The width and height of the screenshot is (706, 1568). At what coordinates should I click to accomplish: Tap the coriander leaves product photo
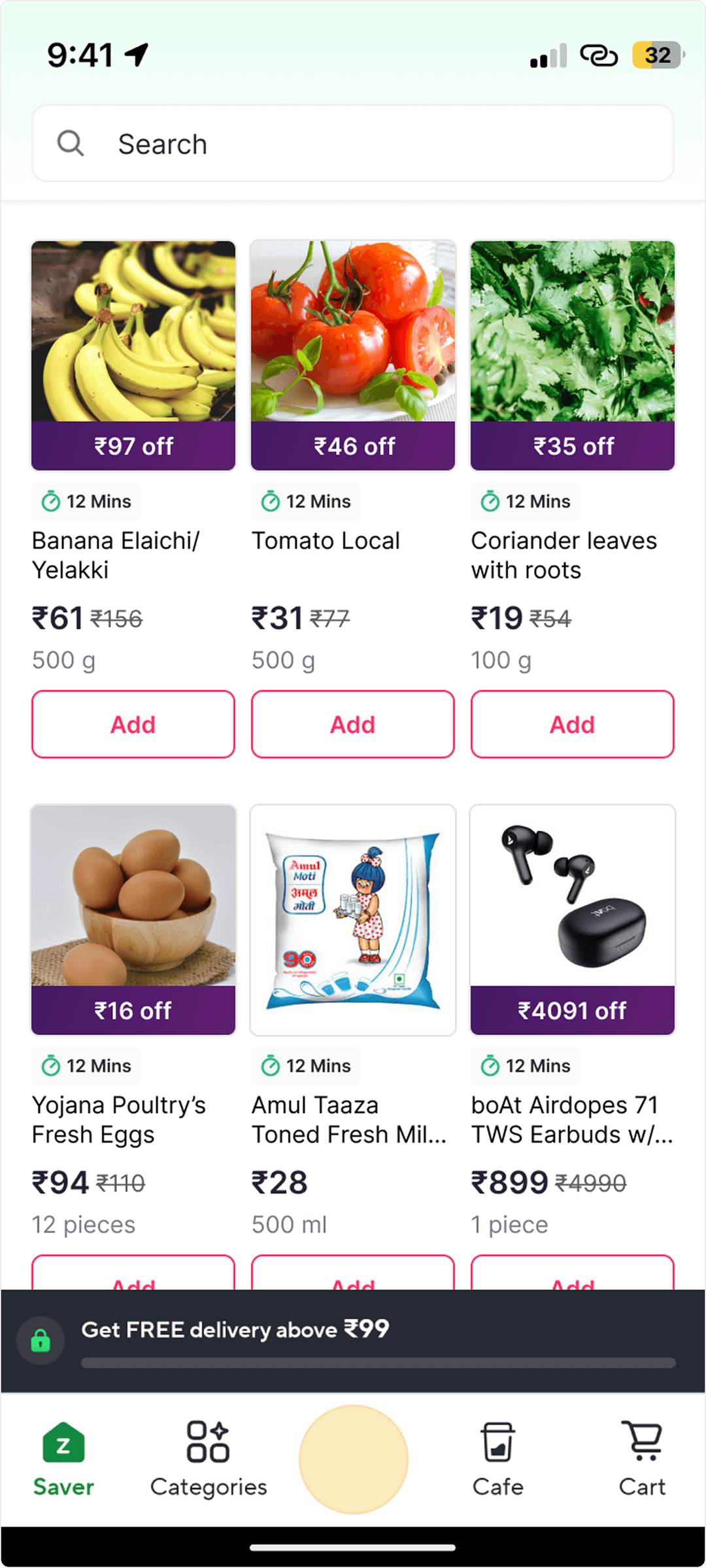click(x=573, y=331)
